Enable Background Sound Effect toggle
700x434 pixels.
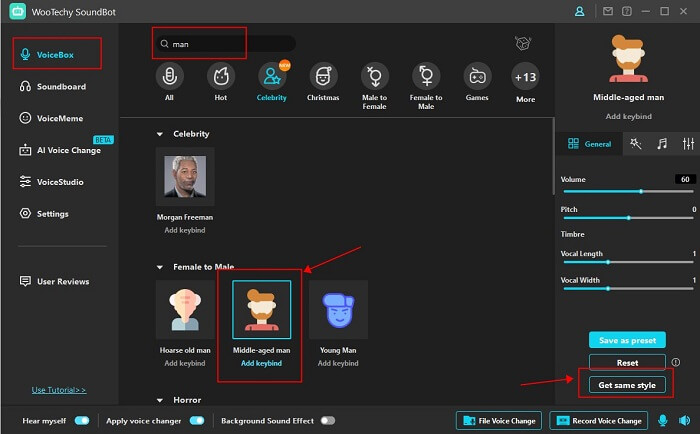coord(327,421)
